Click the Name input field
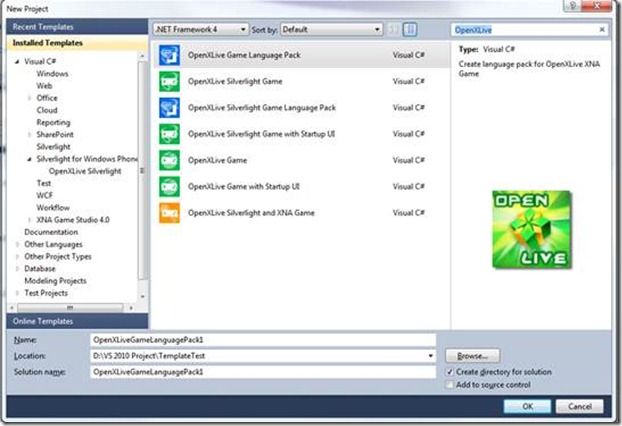The width and height of the screenshot is (622, 426). point(263,340)
